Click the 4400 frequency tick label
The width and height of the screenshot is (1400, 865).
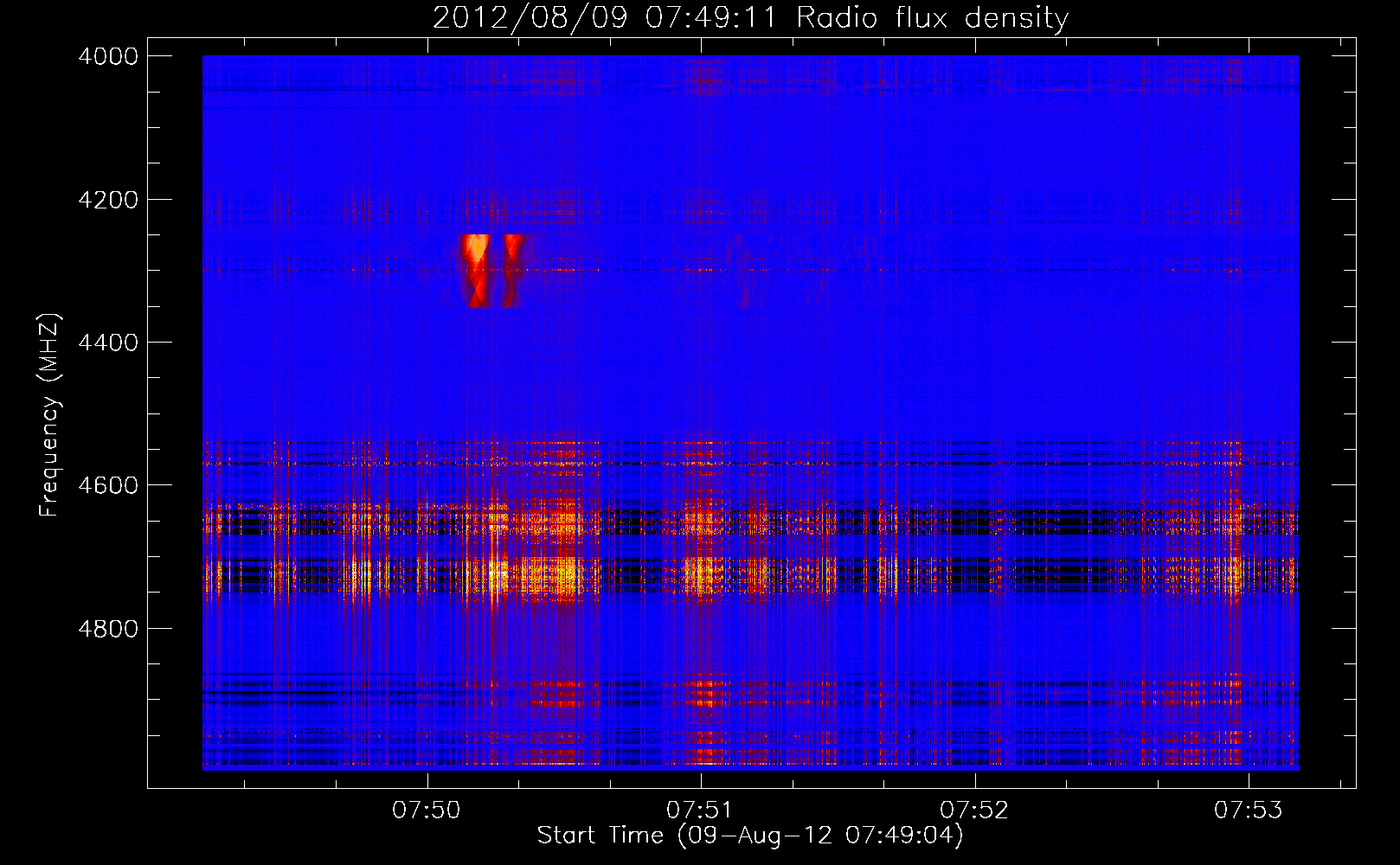pos(108,343)
